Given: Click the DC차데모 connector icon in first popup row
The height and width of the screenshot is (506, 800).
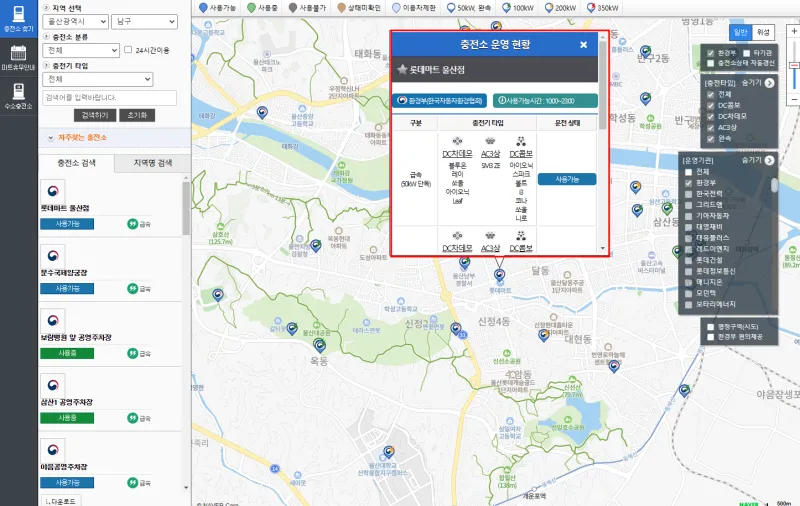Looking at the screenshot, I should pos(458,141).
